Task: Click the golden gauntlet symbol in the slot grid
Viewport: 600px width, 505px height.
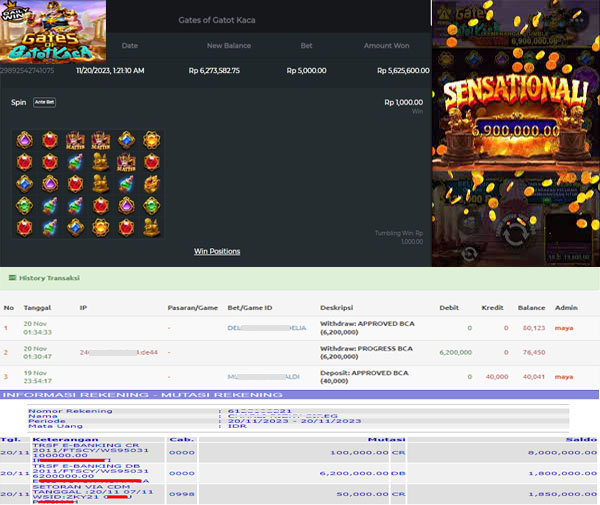Action: (x=152, y=184)
